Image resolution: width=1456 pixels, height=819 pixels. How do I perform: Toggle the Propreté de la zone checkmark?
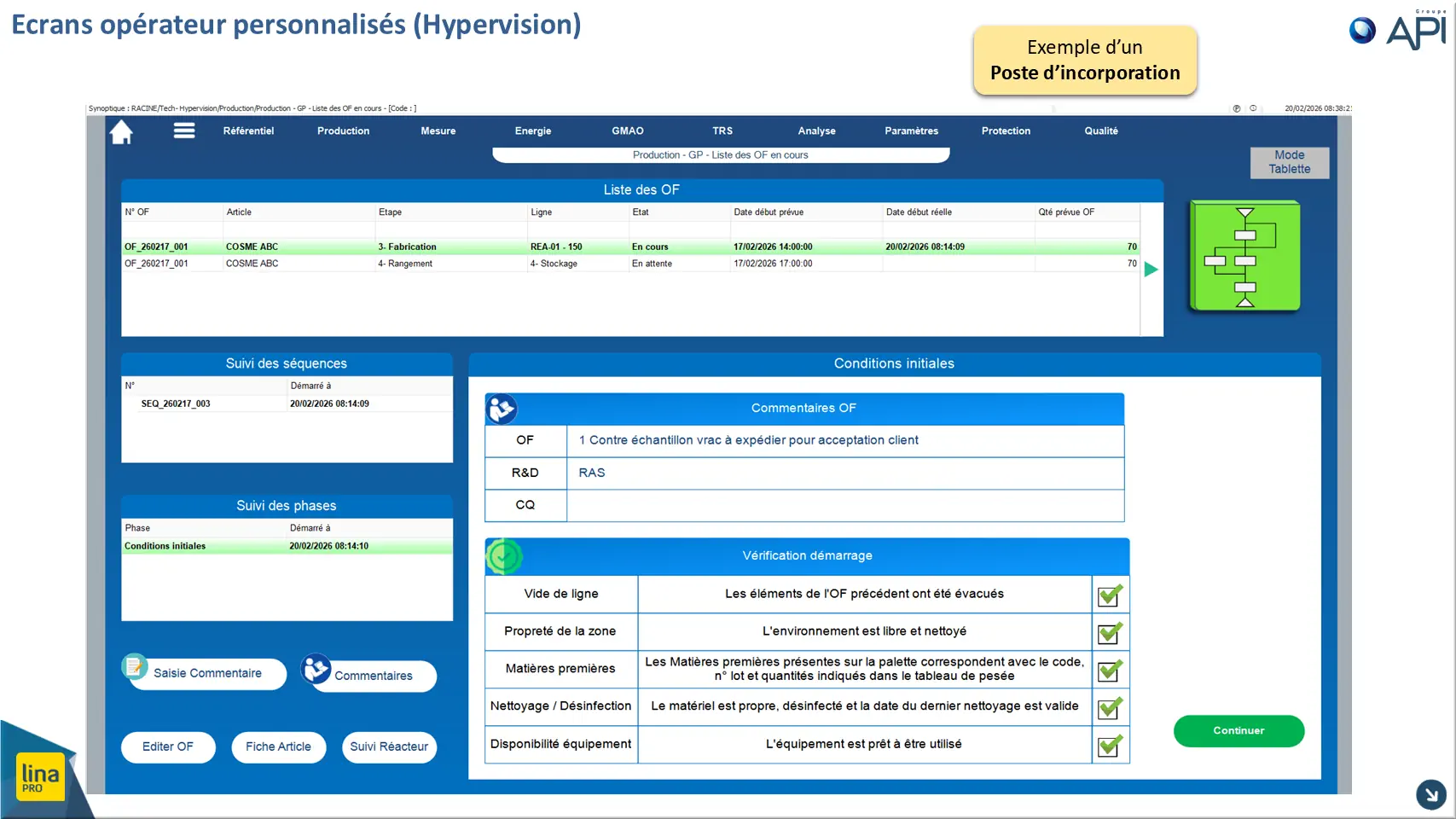click(x=1111, y=632)
